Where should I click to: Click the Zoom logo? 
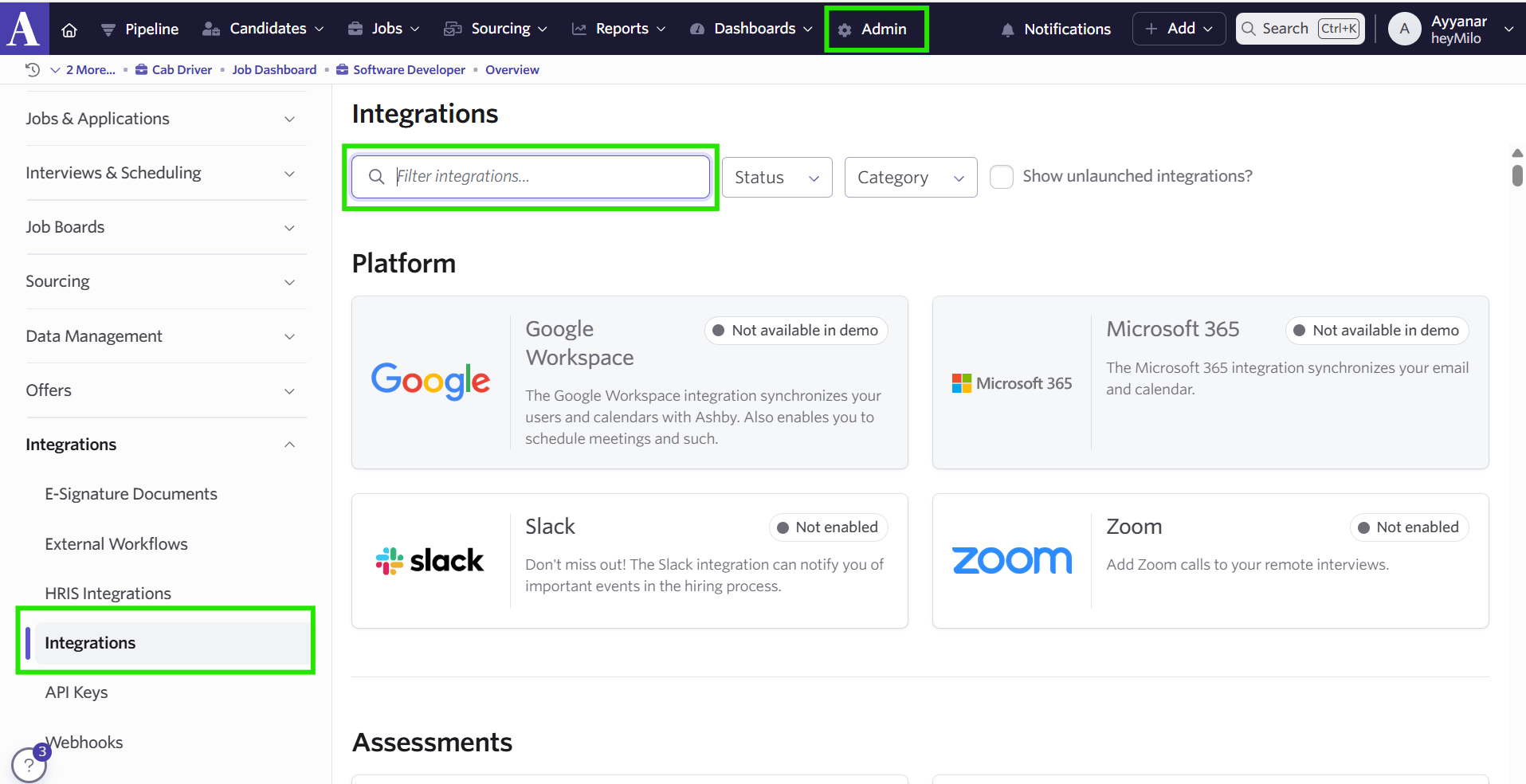(1012, 560)
